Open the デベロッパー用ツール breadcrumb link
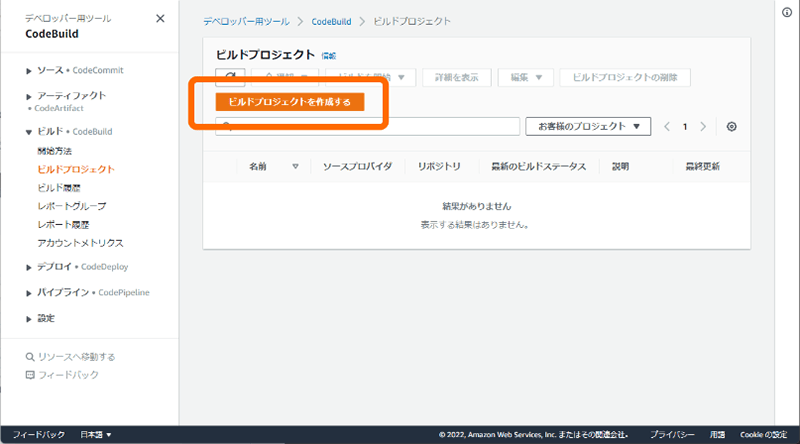Image resolution: width=800 pixels, height=444 pixels. (246, 21)
